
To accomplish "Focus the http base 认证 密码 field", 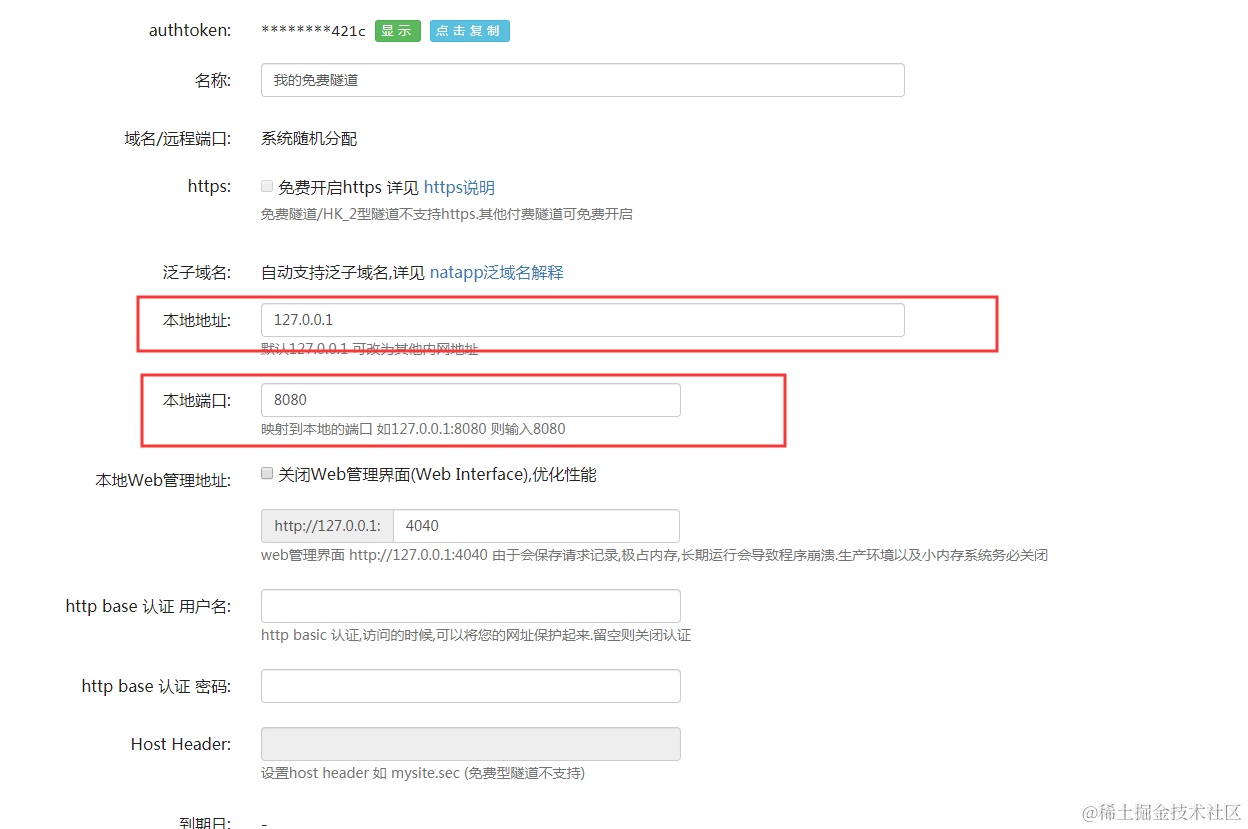I will (x=470, y=686).
